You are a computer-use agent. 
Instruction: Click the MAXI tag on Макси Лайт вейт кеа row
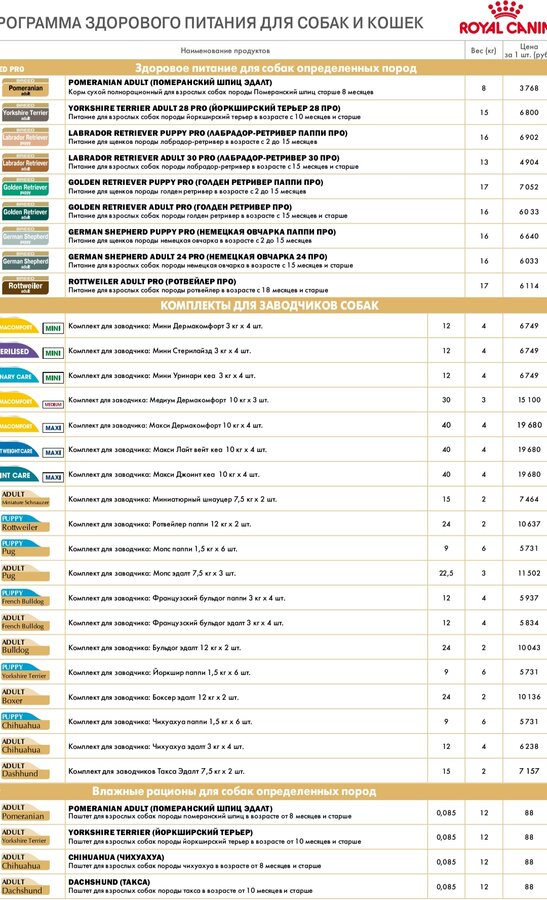[53, 453]
